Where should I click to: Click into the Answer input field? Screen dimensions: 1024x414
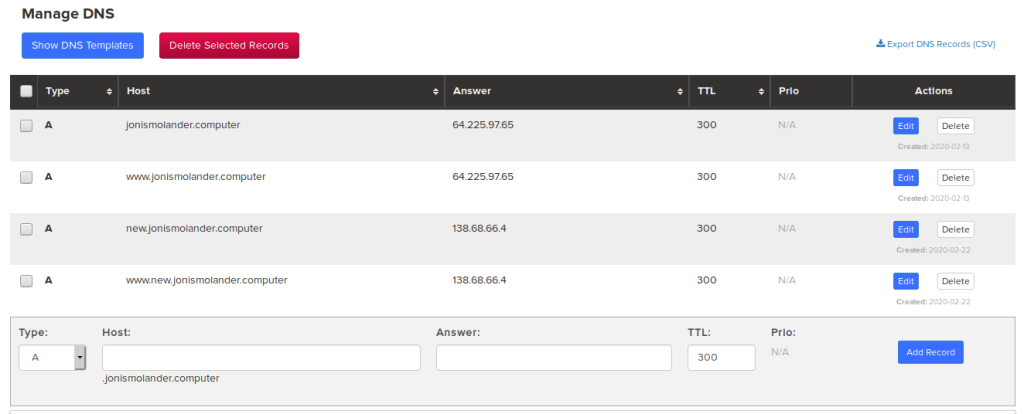(553, 358)
